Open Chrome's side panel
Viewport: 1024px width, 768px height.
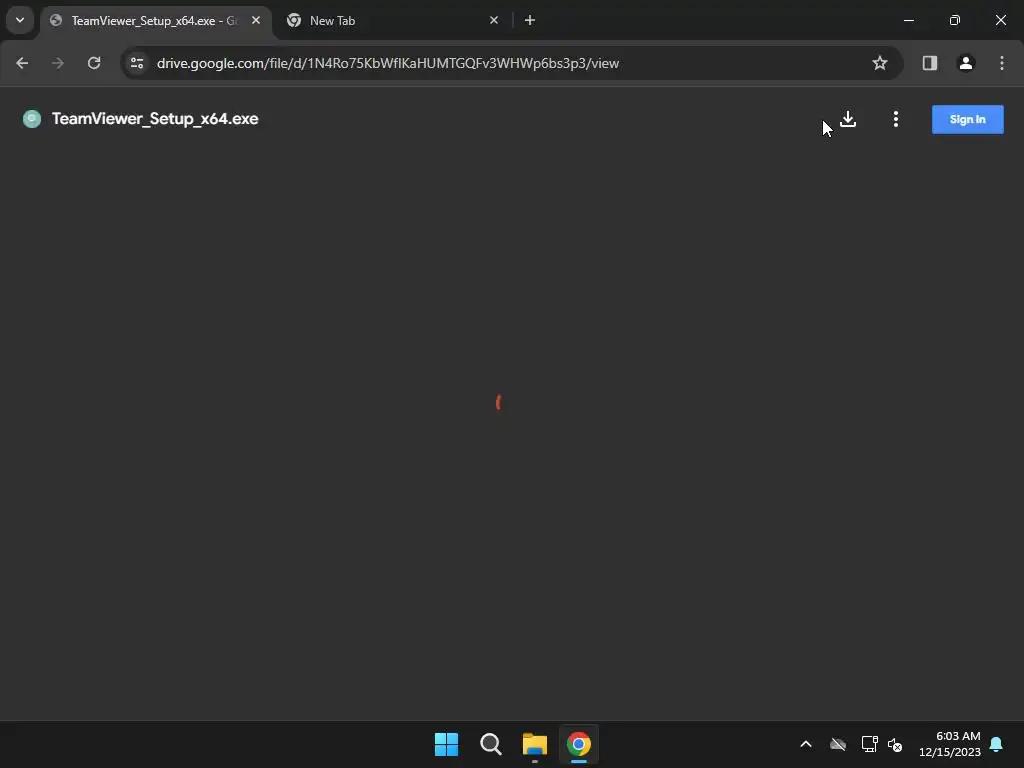930,63
